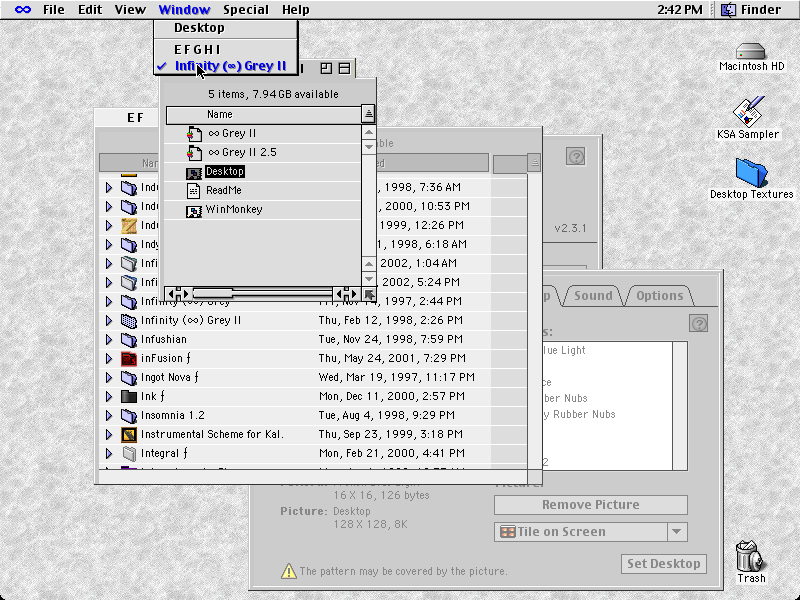Viewport: 800px width, 600px height.
Task: Open the File menu
Action: click(54, 10)
